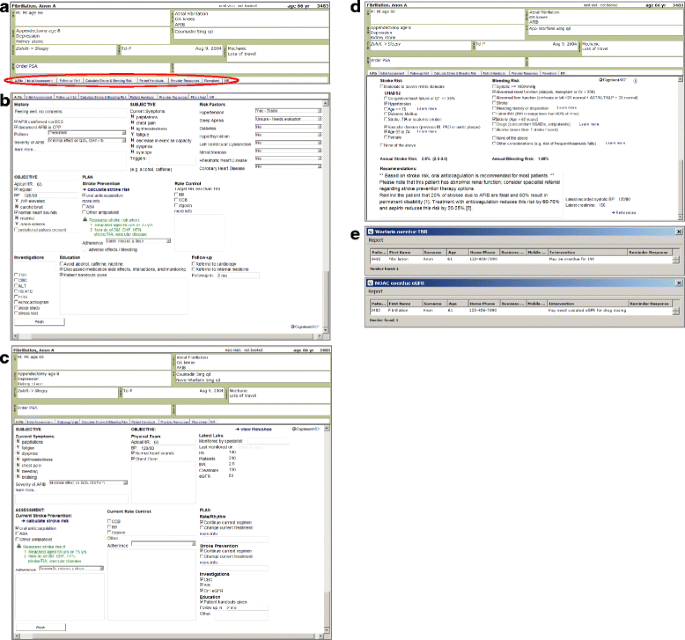Click calculate stroke risk link in panel b
Screen dimensions: 685x640
106,190
